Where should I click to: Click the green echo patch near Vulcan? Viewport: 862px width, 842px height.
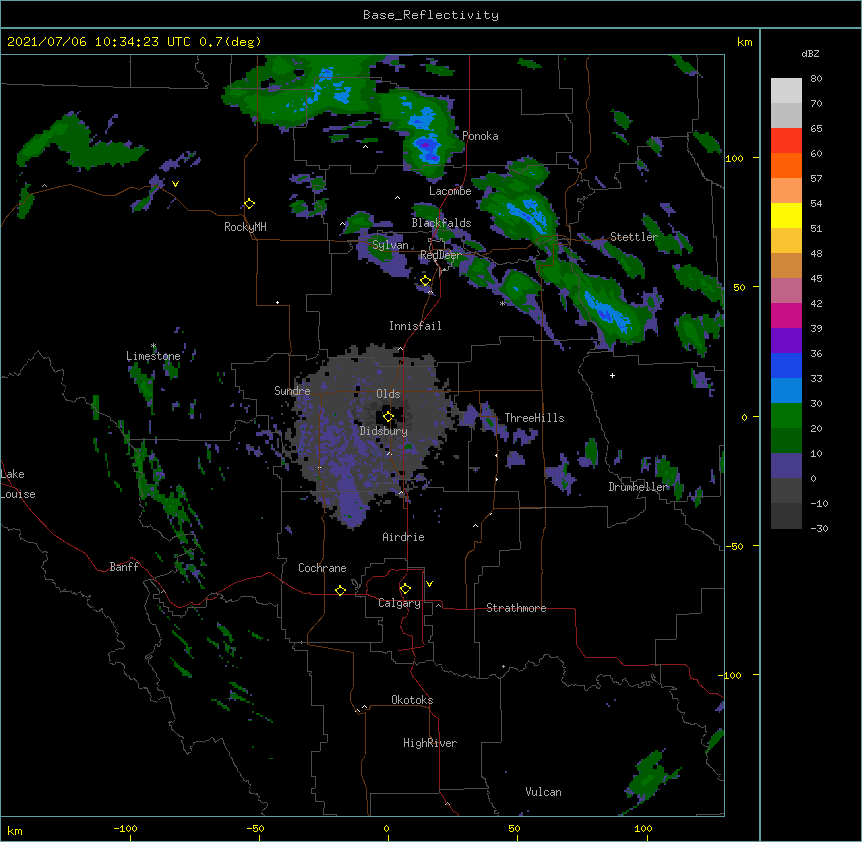point(651,776)
